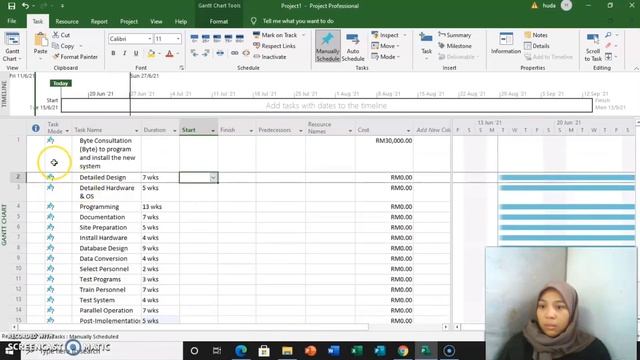Open the font size 11 dropdown
The height and width of the screenshot is (360, 640).
click(178, 39)
